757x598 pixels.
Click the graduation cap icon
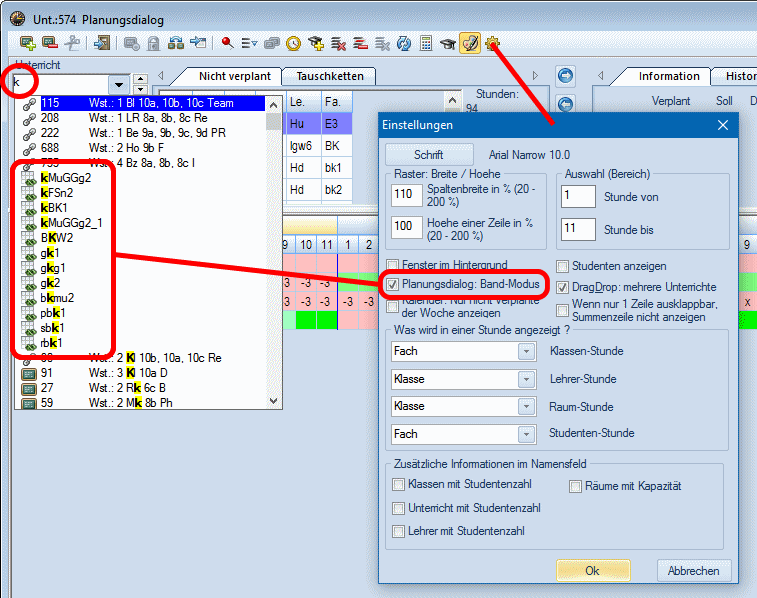pos(448,43)
